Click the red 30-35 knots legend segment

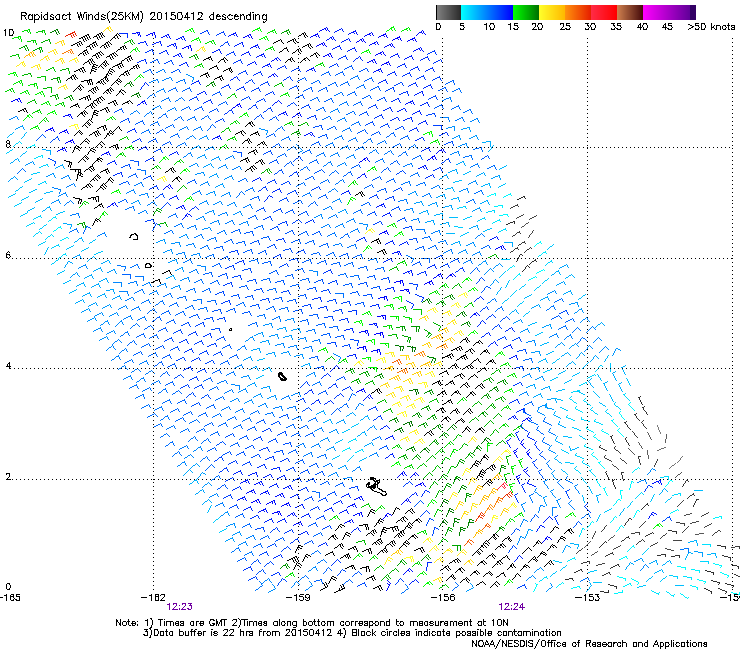[604, 12]
